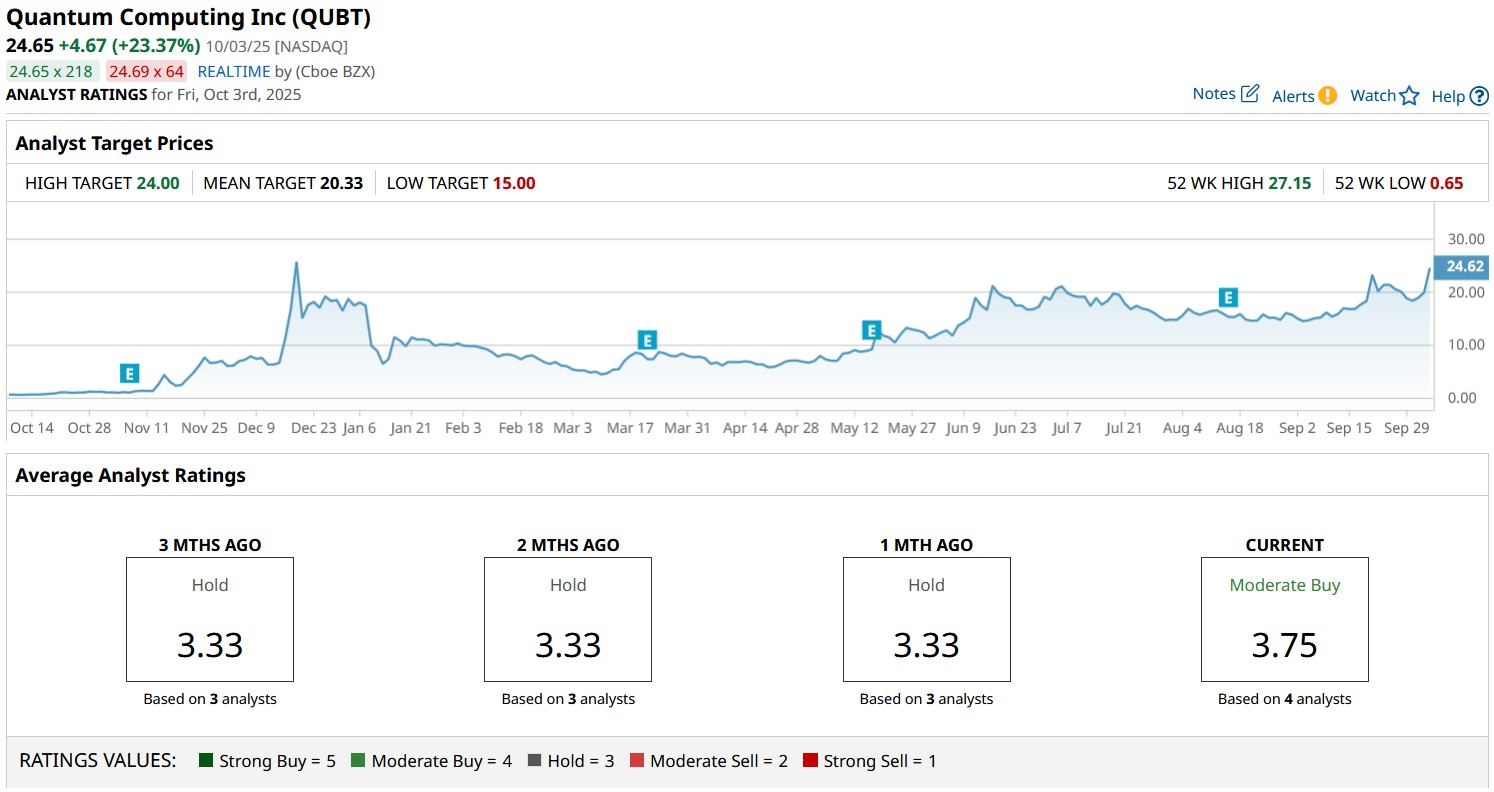The height and width of the screenshot is (792, 1494).
Task: Click the 'Based on 4 analysts' text
Action: tap(1285, 699)
